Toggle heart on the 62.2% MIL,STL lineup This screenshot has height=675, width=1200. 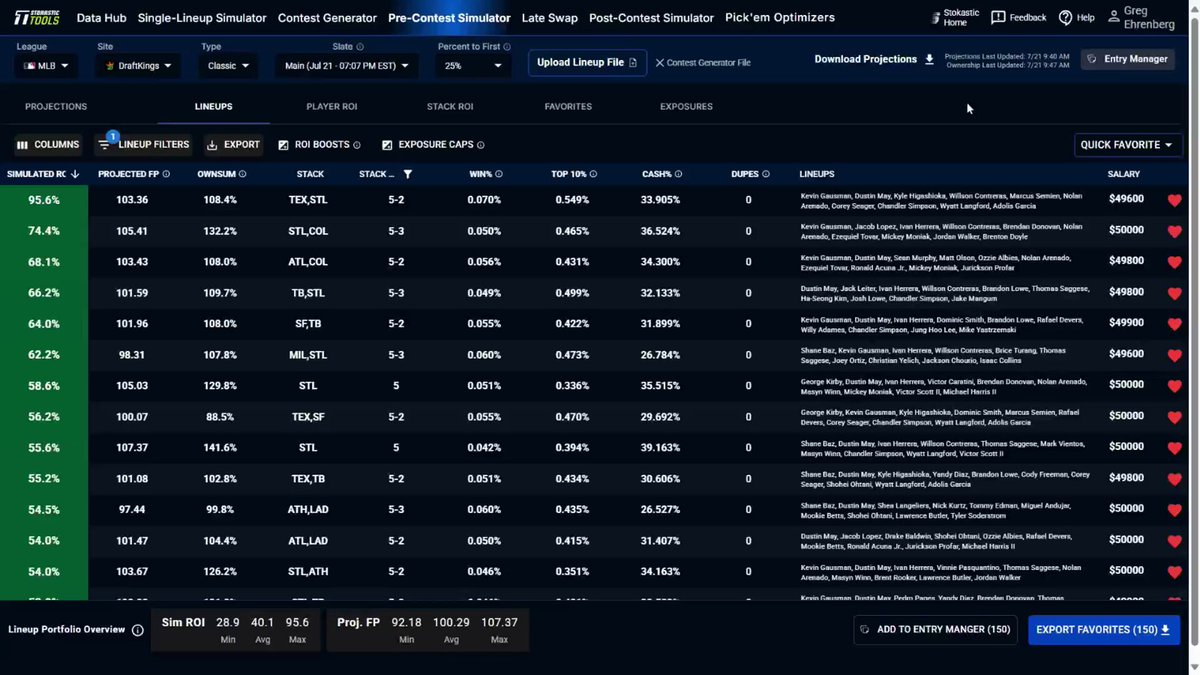pos(1175,355)
